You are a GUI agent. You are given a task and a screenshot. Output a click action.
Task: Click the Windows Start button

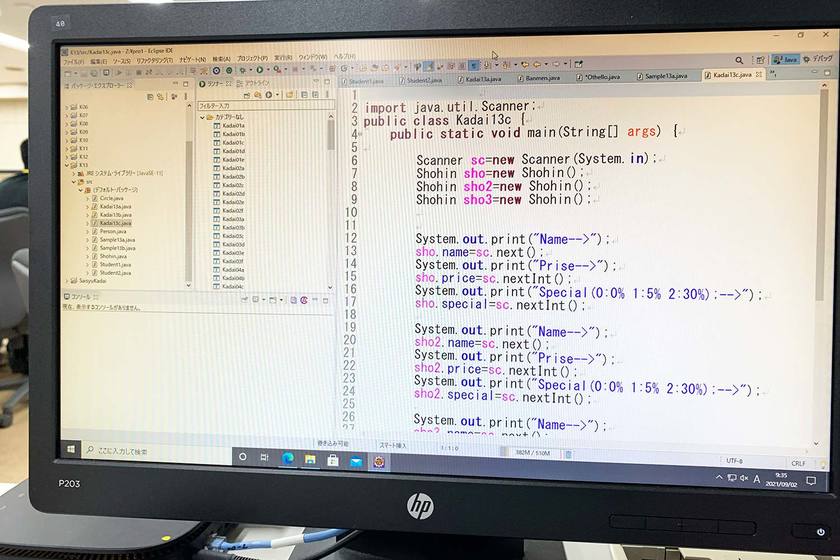(72, 450)
